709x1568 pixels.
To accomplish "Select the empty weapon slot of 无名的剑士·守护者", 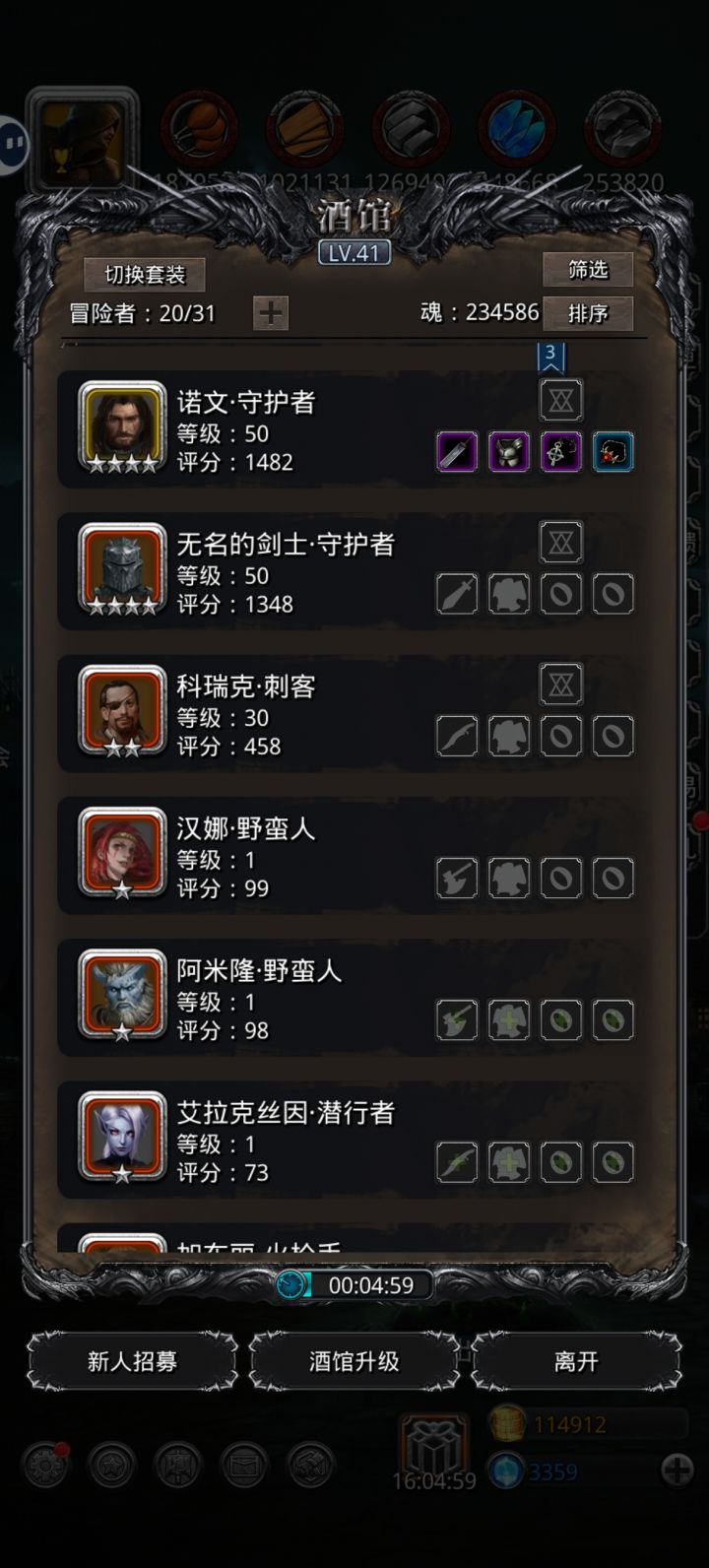I will pos(457,594).
